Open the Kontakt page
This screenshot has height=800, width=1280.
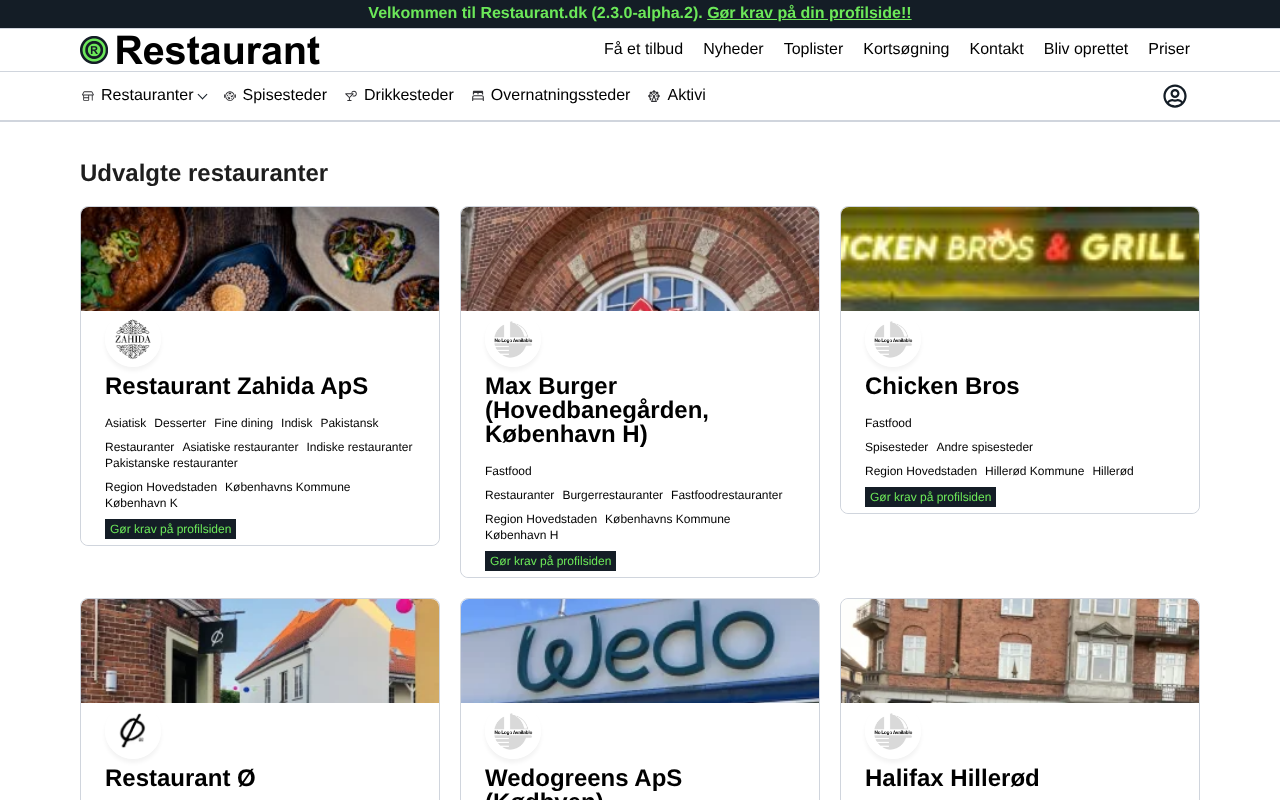[x=996, y=49]
